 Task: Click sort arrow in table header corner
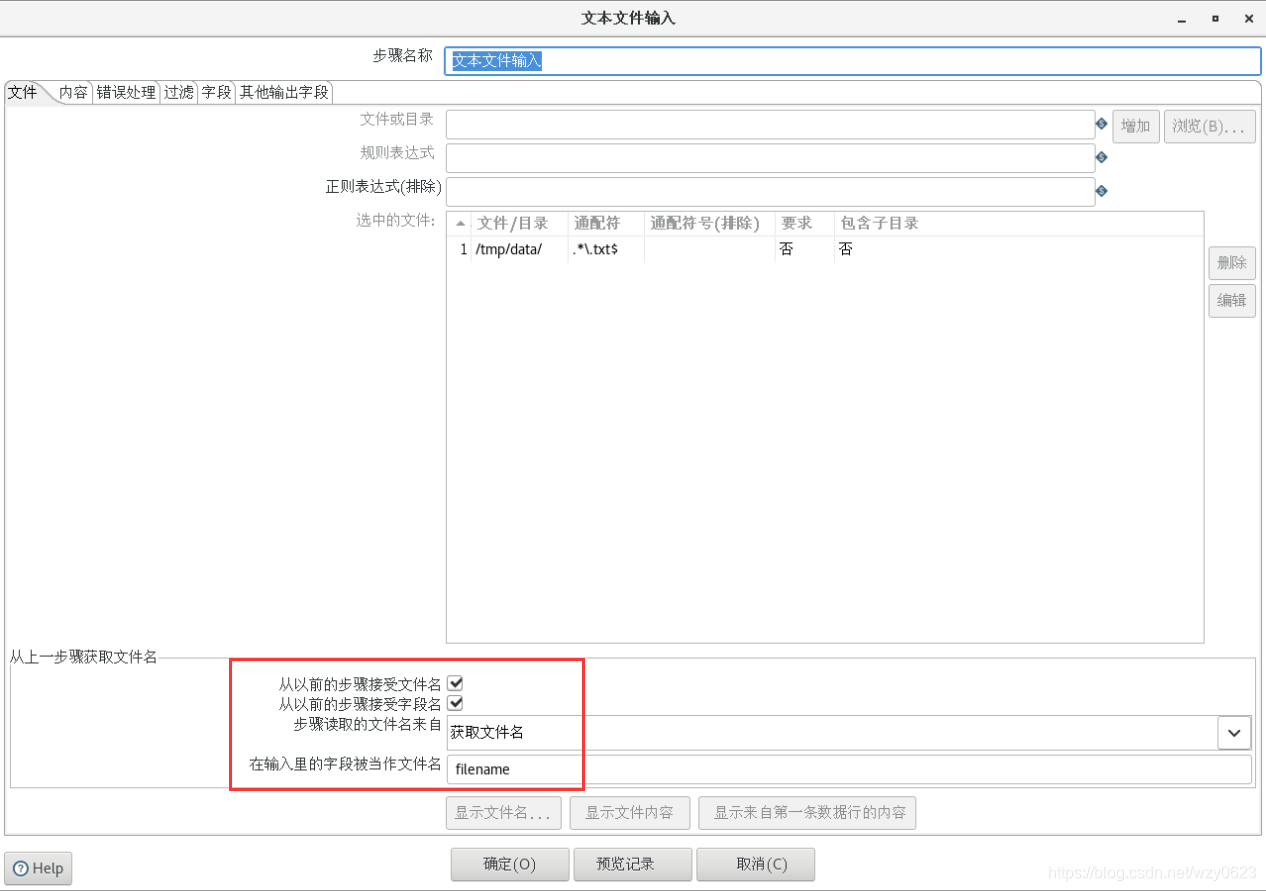pyautogui.click(x=459, y=224)
